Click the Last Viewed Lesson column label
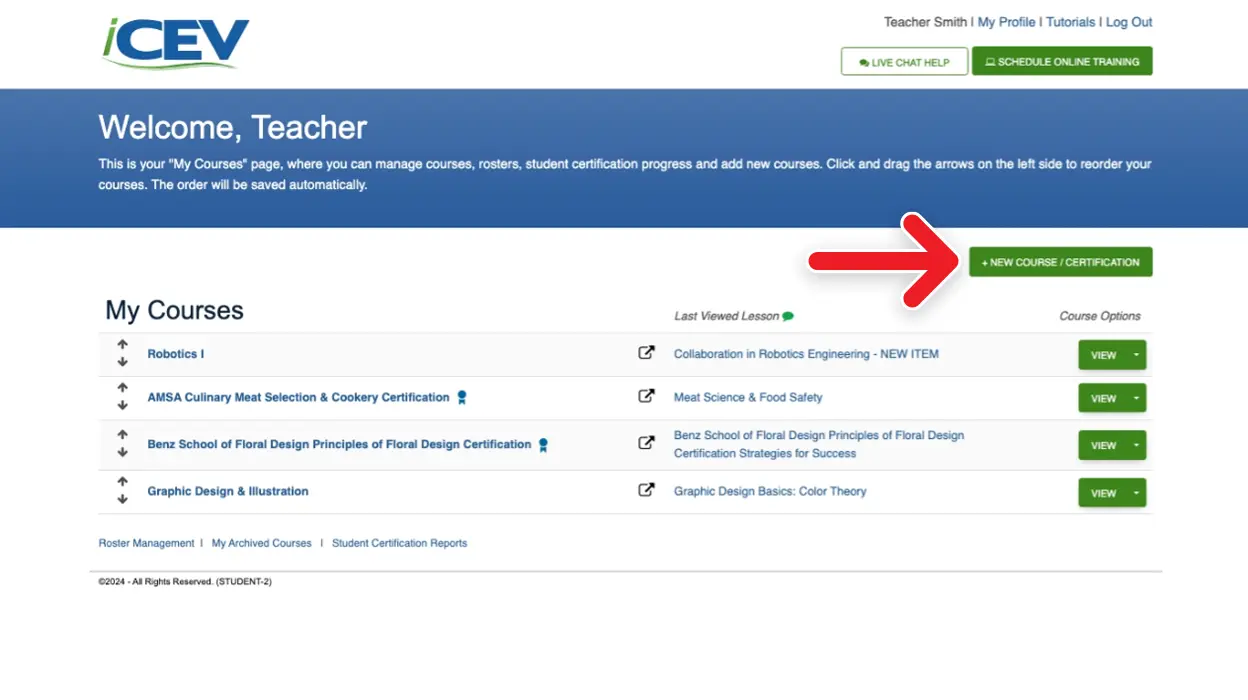This screenshot has height=700, width=1248. [x=726, y=316]
